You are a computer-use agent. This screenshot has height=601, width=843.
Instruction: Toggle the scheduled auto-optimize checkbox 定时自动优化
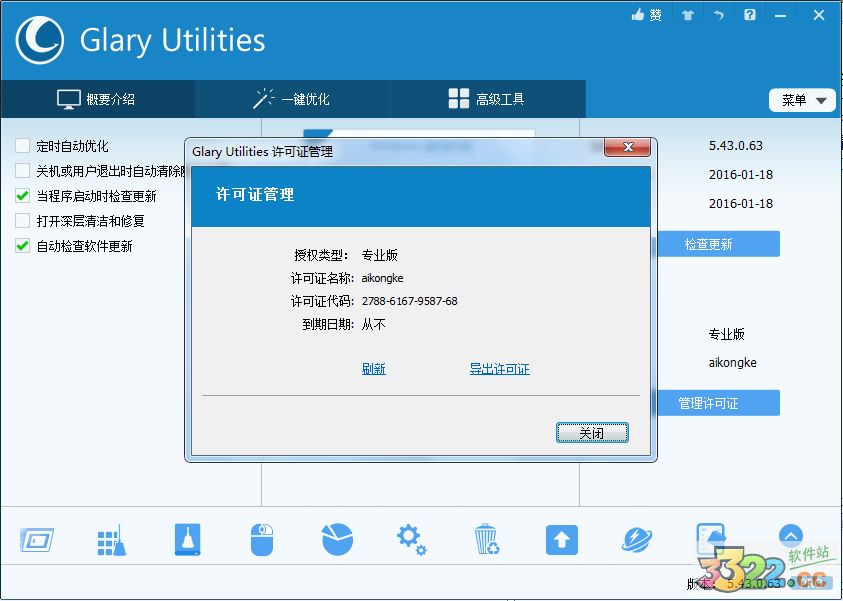click(23, 146)
